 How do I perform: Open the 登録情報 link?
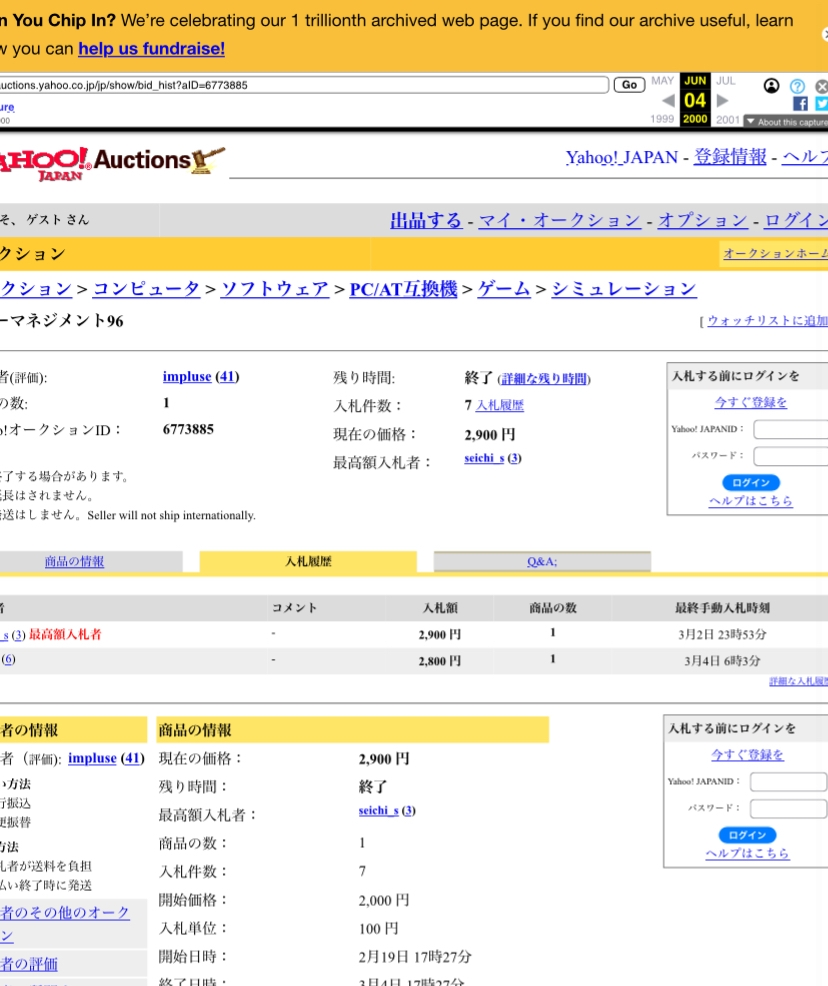(x=730, y=157)
